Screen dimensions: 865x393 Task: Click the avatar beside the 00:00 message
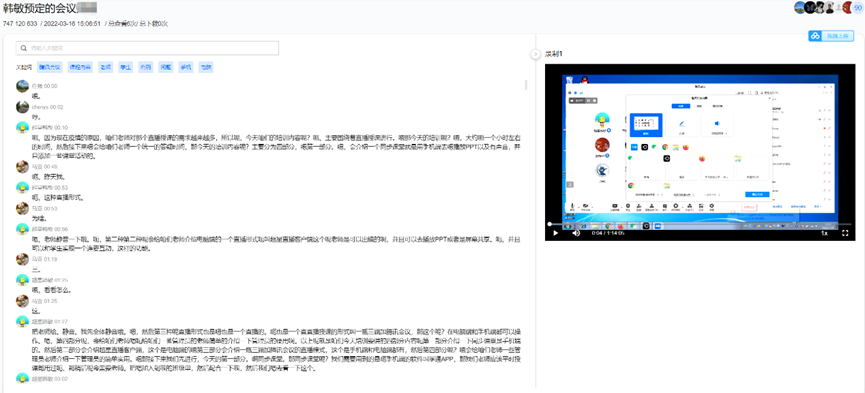coord(23,86)
